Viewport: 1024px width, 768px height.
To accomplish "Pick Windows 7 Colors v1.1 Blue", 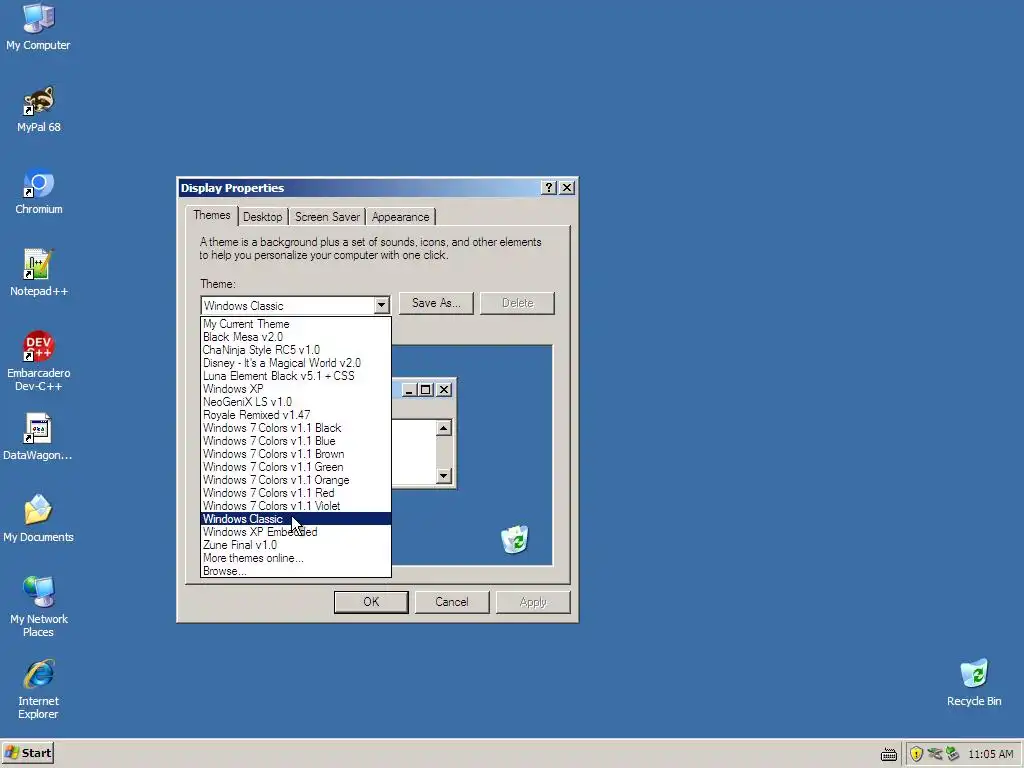I will point(296,441).
